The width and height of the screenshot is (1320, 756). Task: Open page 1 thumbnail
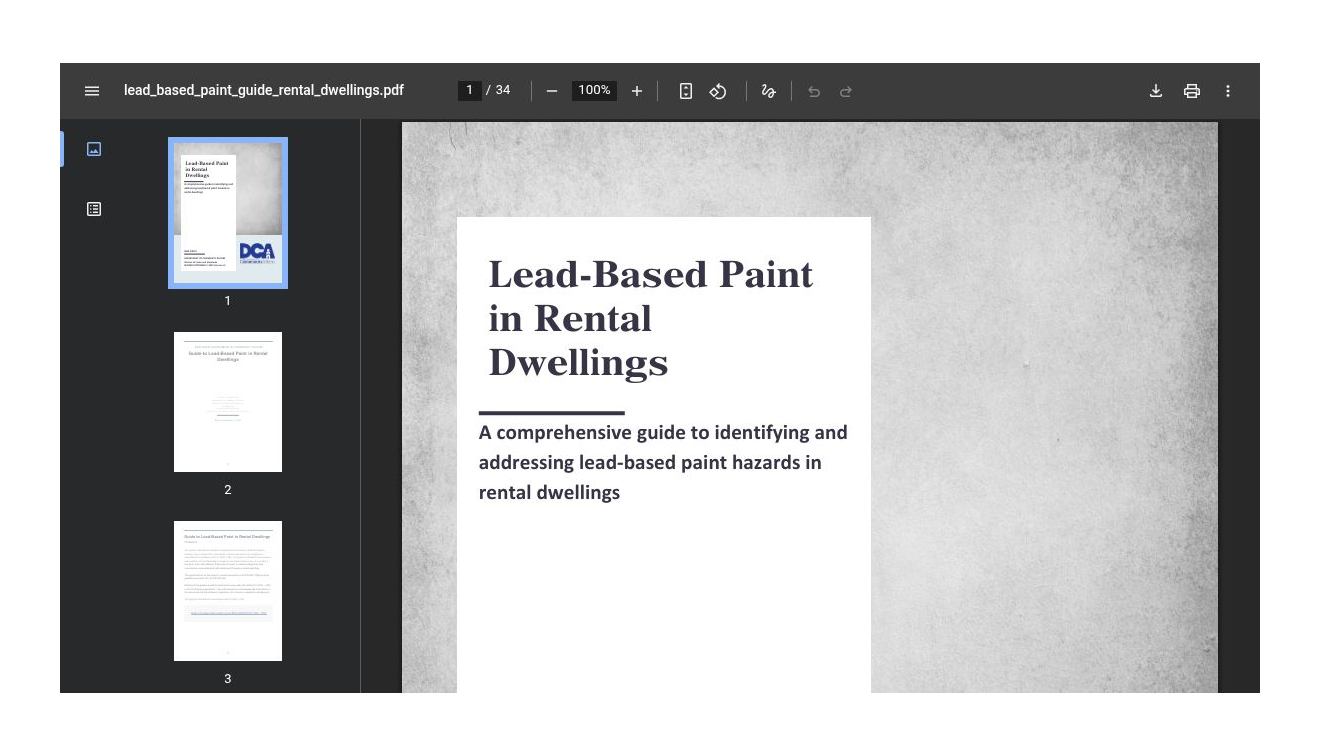[228, 213]
